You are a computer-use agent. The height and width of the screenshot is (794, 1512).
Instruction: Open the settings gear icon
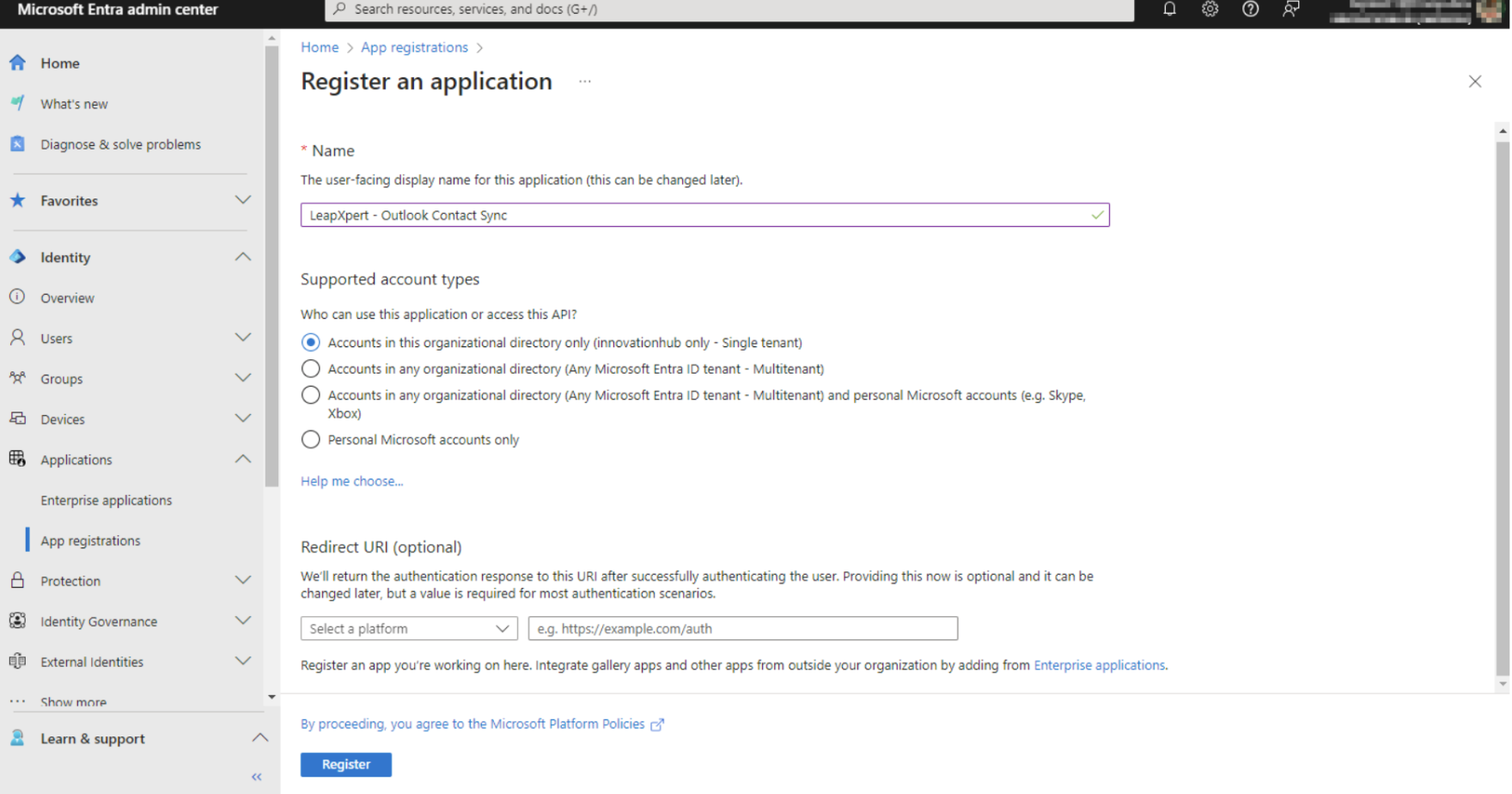(x=1210, y=9)
